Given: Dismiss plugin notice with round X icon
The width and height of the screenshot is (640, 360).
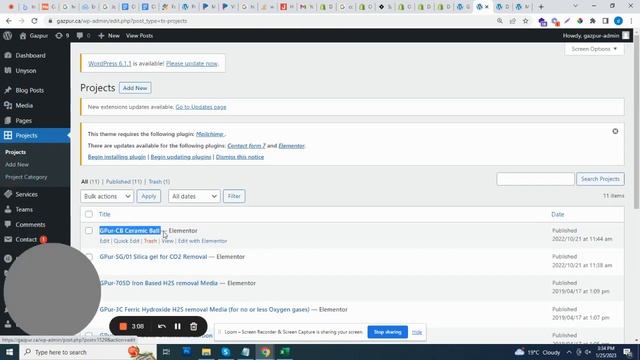Looking at the screenshot, I should (615, 131).
